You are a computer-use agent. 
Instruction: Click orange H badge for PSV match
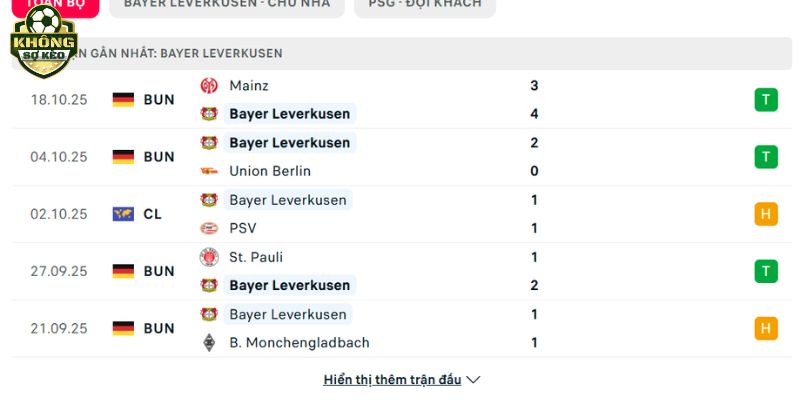pos(766,214)
